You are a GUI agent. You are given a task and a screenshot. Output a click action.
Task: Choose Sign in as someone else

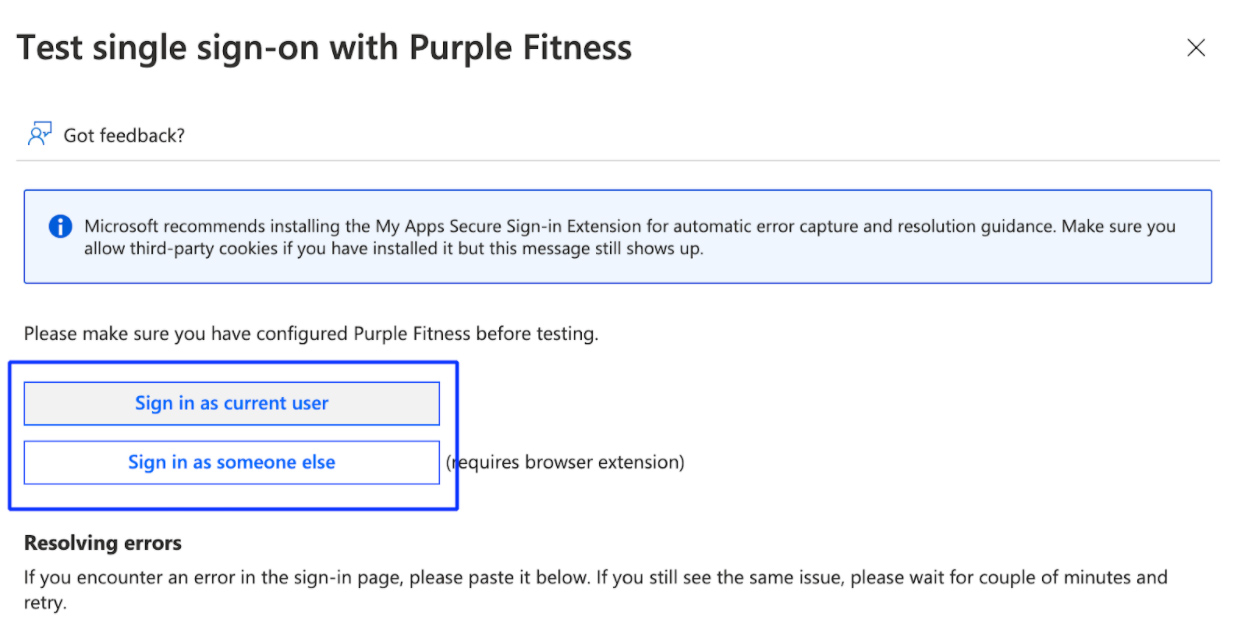pos(231,463)
